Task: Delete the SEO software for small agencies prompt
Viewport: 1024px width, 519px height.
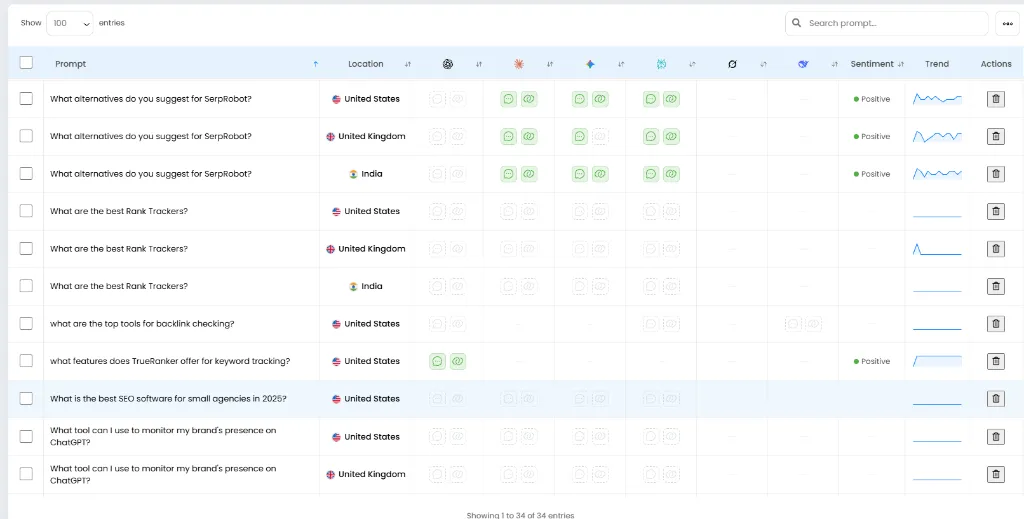Action: 995,399
